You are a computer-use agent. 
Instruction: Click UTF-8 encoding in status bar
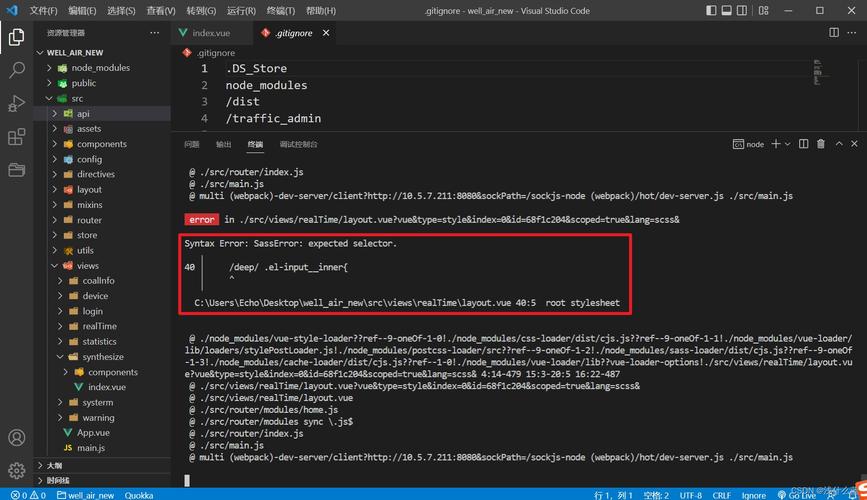click(x=691, y=495)
